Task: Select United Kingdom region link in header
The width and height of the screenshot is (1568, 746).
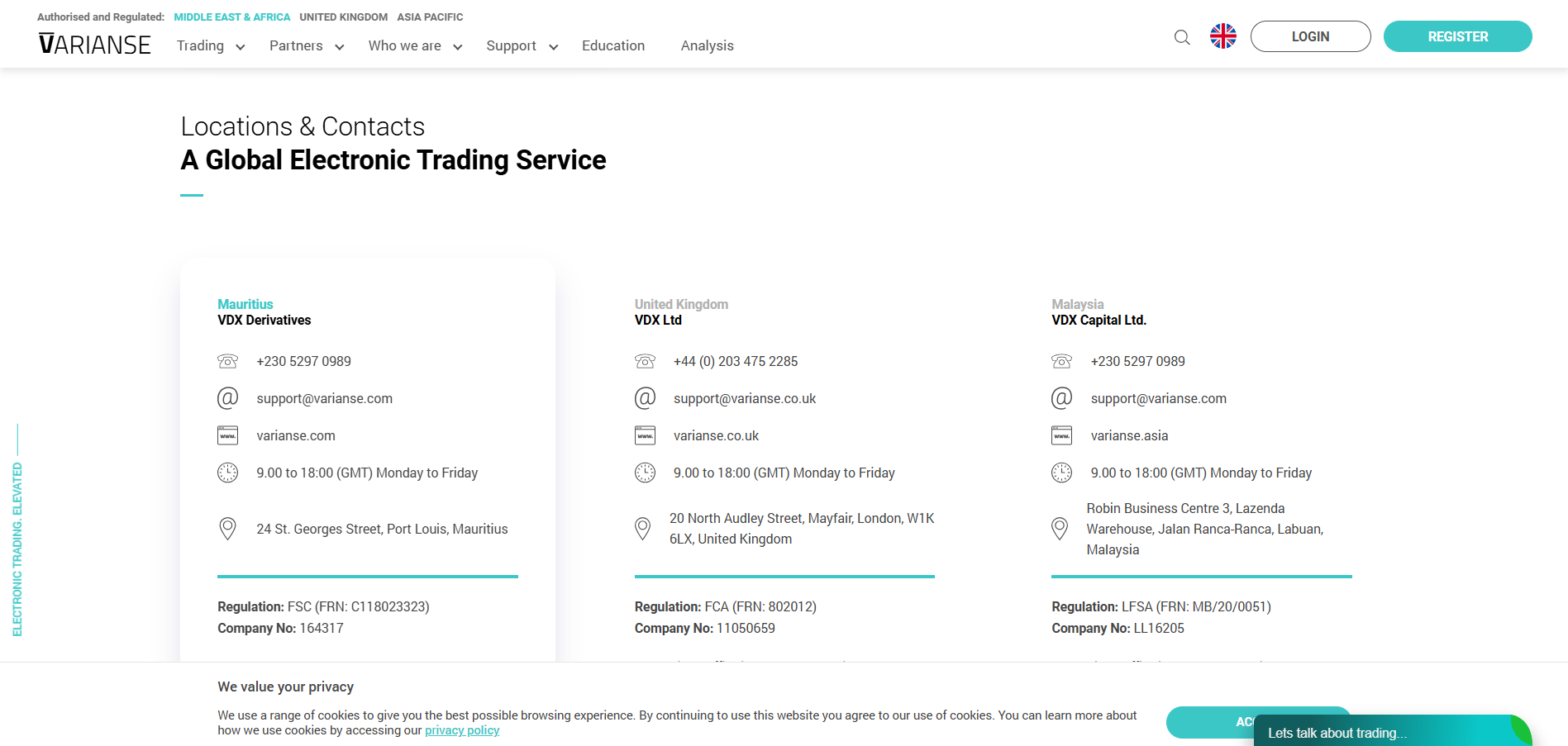Action: [x=343, y=17]
